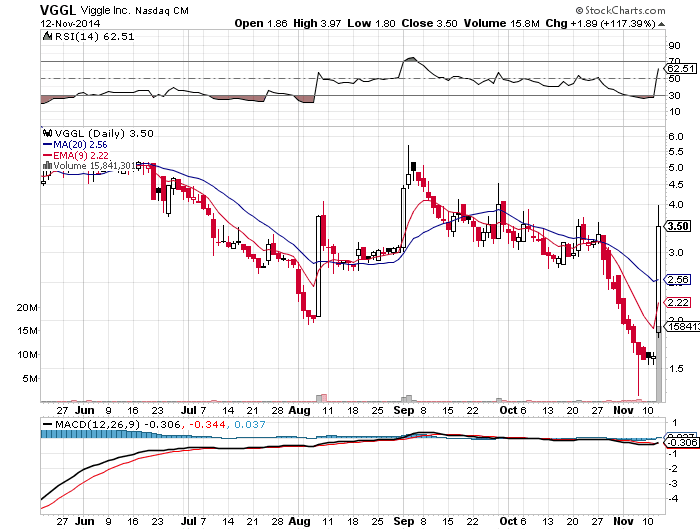Click the StockCharts.com watermark link
This screenshot has width=700, height=530.
point(621,10)
